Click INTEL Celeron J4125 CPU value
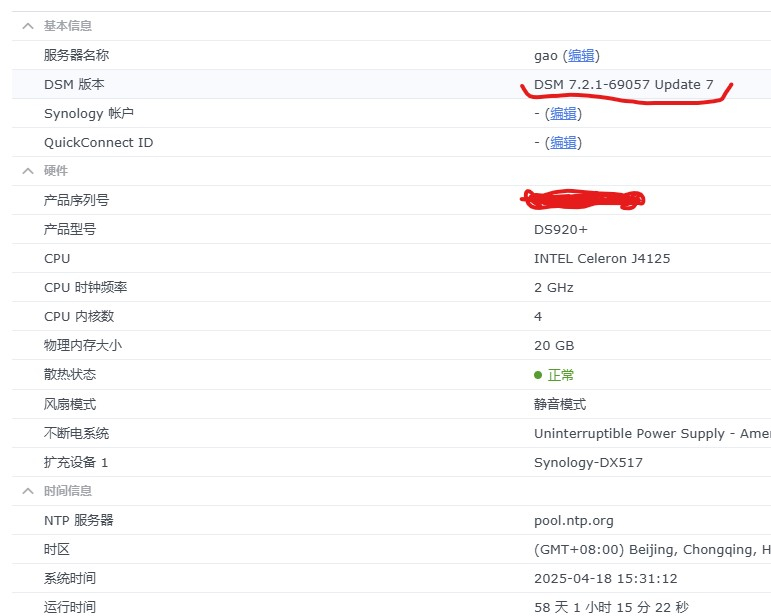Image resolution: width=771 pixels, height=616 pixels. click(x=602, y=259)
